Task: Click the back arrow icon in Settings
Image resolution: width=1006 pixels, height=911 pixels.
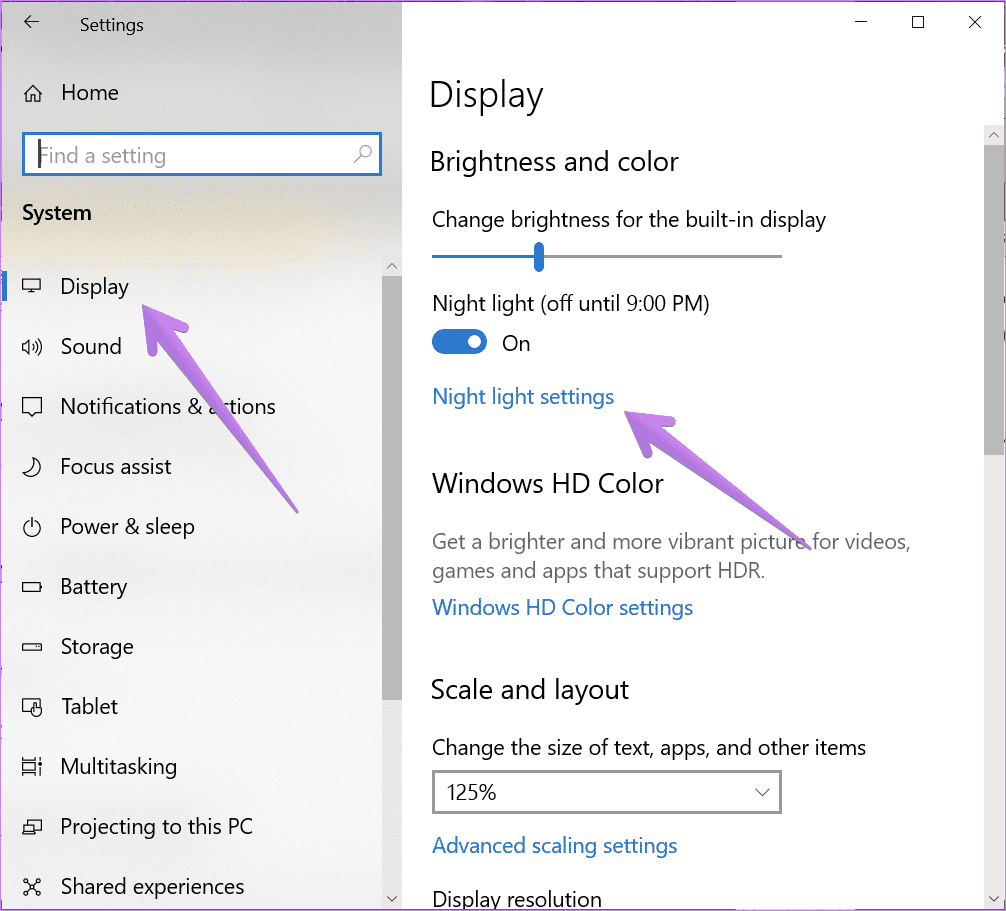Action: coord(31,22)
